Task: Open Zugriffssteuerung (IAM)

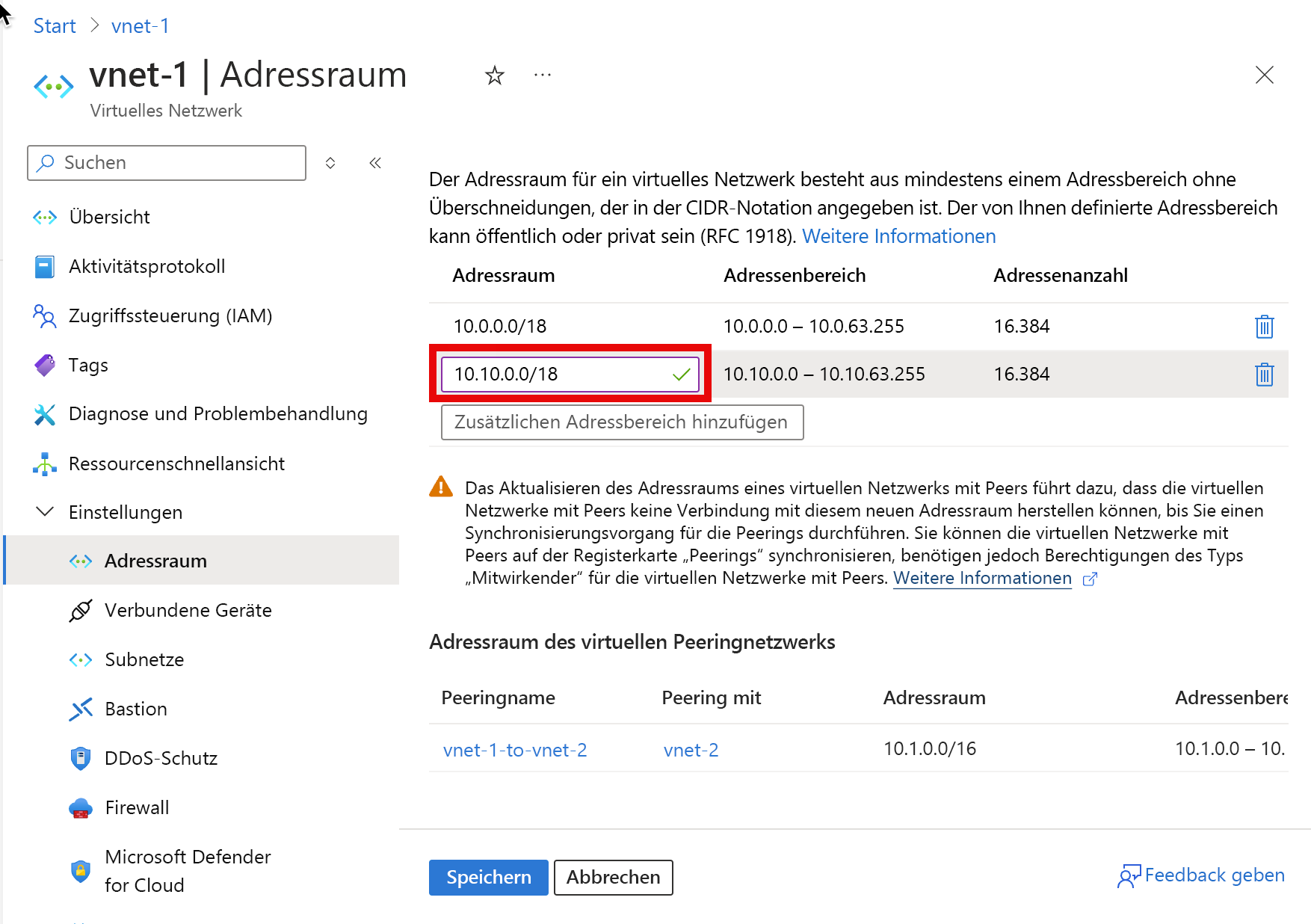Action: click(x=170, y=315)
